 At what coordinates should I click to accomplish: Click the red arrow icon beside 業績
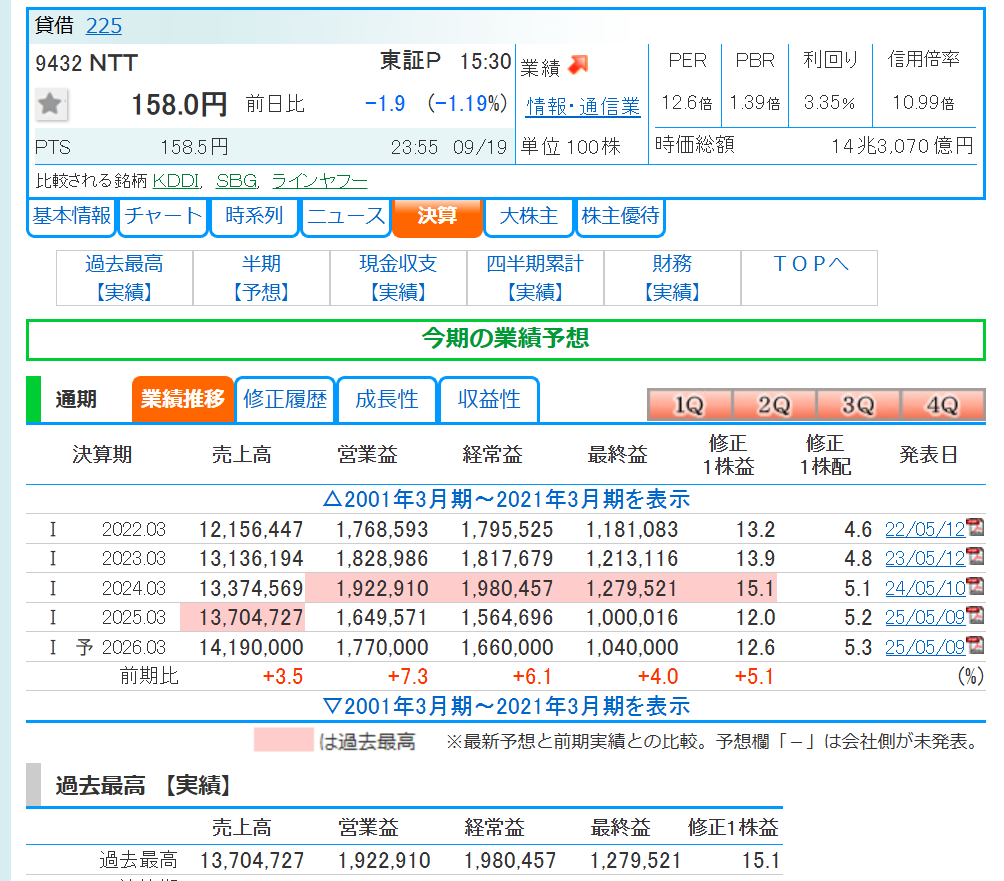pyautogui.click(x=578, y=65)
